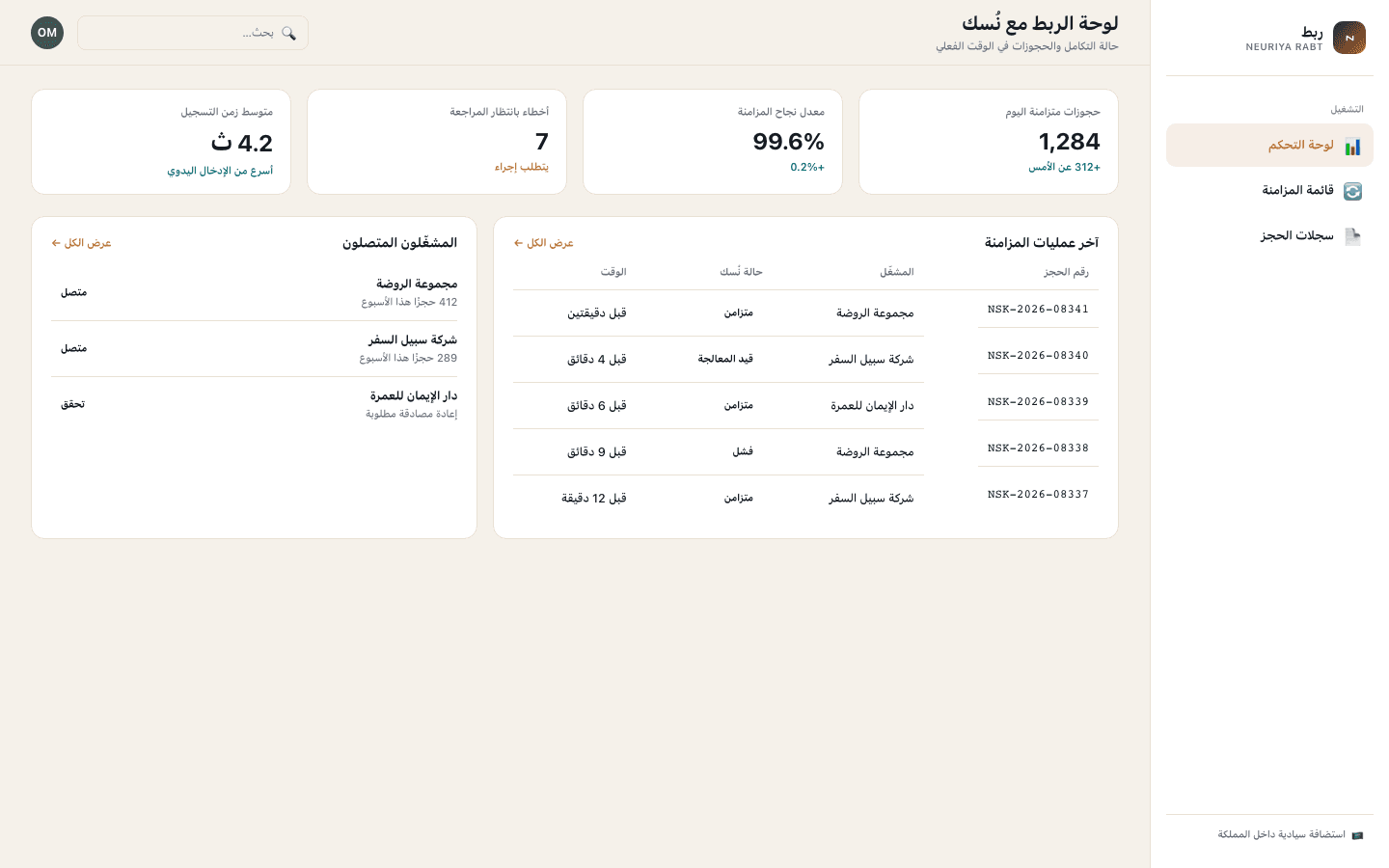Click the قبل 12 دقيقة time cell
The height and width of the screenshot is (868, 1389).
[594, 499]
